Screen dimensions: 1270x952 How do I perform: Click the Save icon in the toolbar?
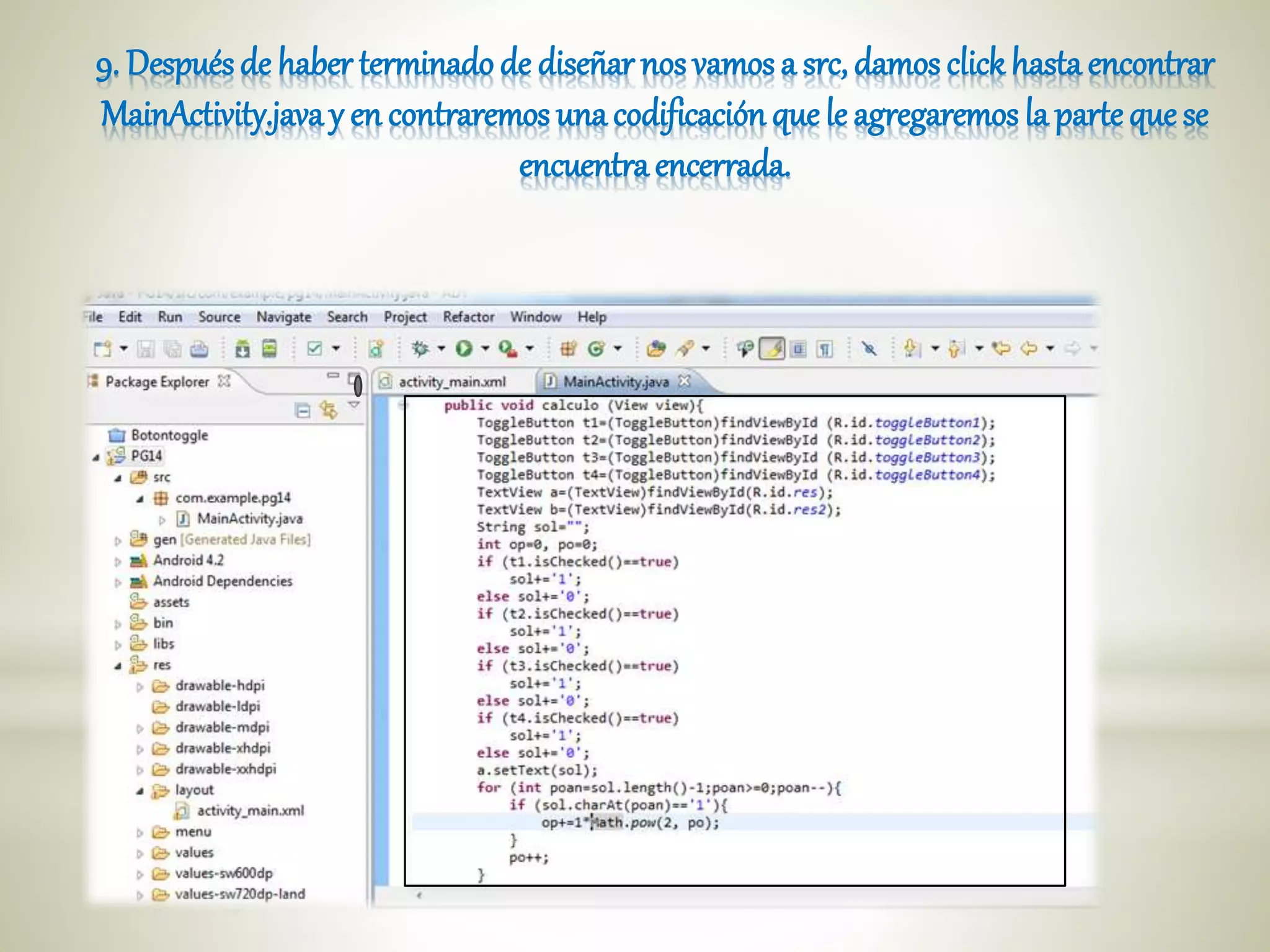point(146,350)
